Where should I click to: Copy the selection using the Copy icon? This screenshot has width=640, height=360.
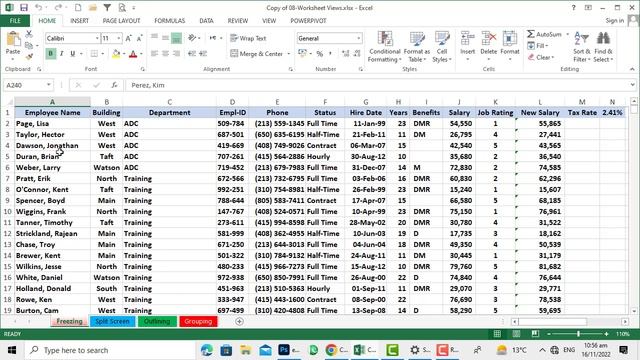coord(29,45)
